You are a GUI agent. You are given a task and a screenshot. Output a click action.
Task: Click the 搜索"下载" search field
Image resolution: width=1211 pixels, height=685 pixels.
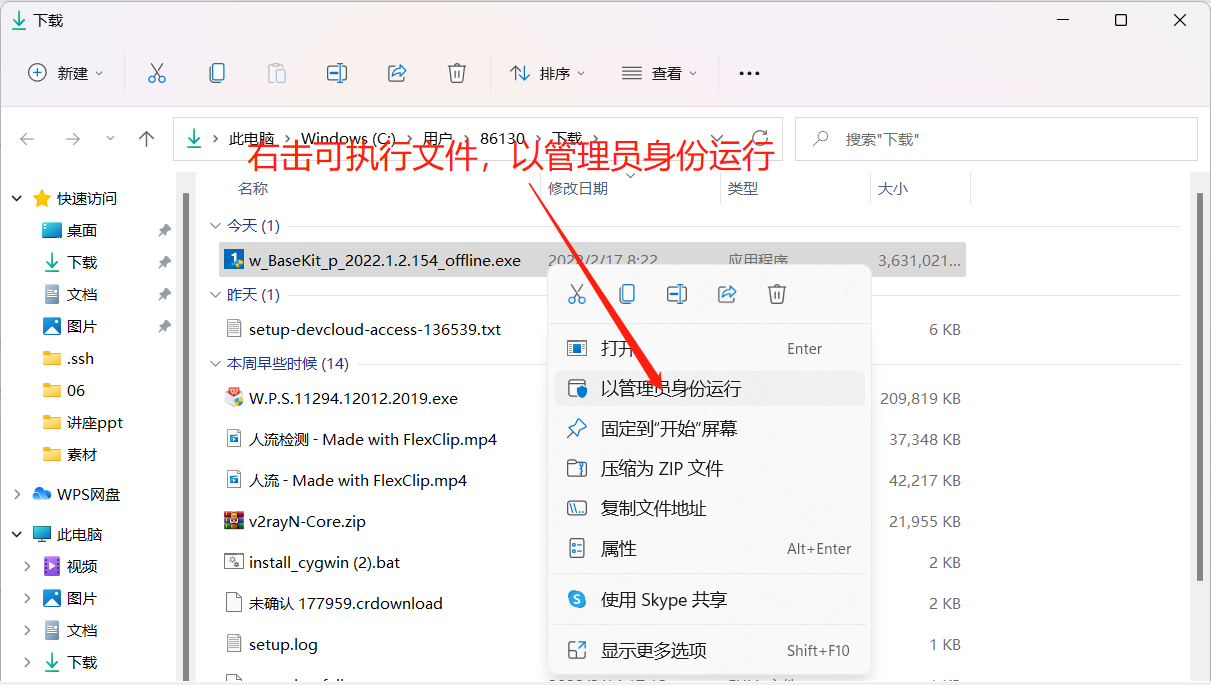click(996, 139)
